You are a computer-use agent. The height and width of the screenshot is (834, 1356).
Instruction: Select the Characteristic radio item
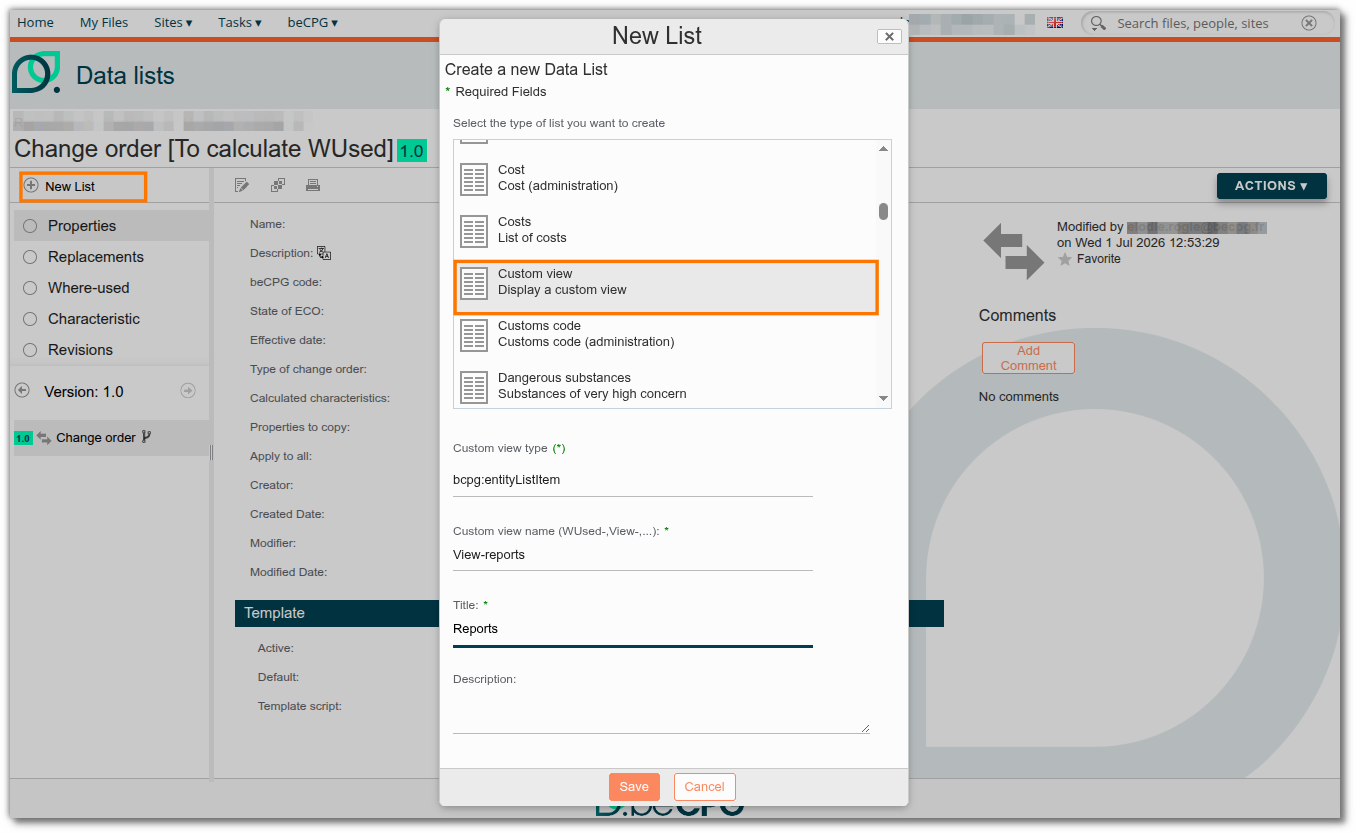[x=30, y=319]
